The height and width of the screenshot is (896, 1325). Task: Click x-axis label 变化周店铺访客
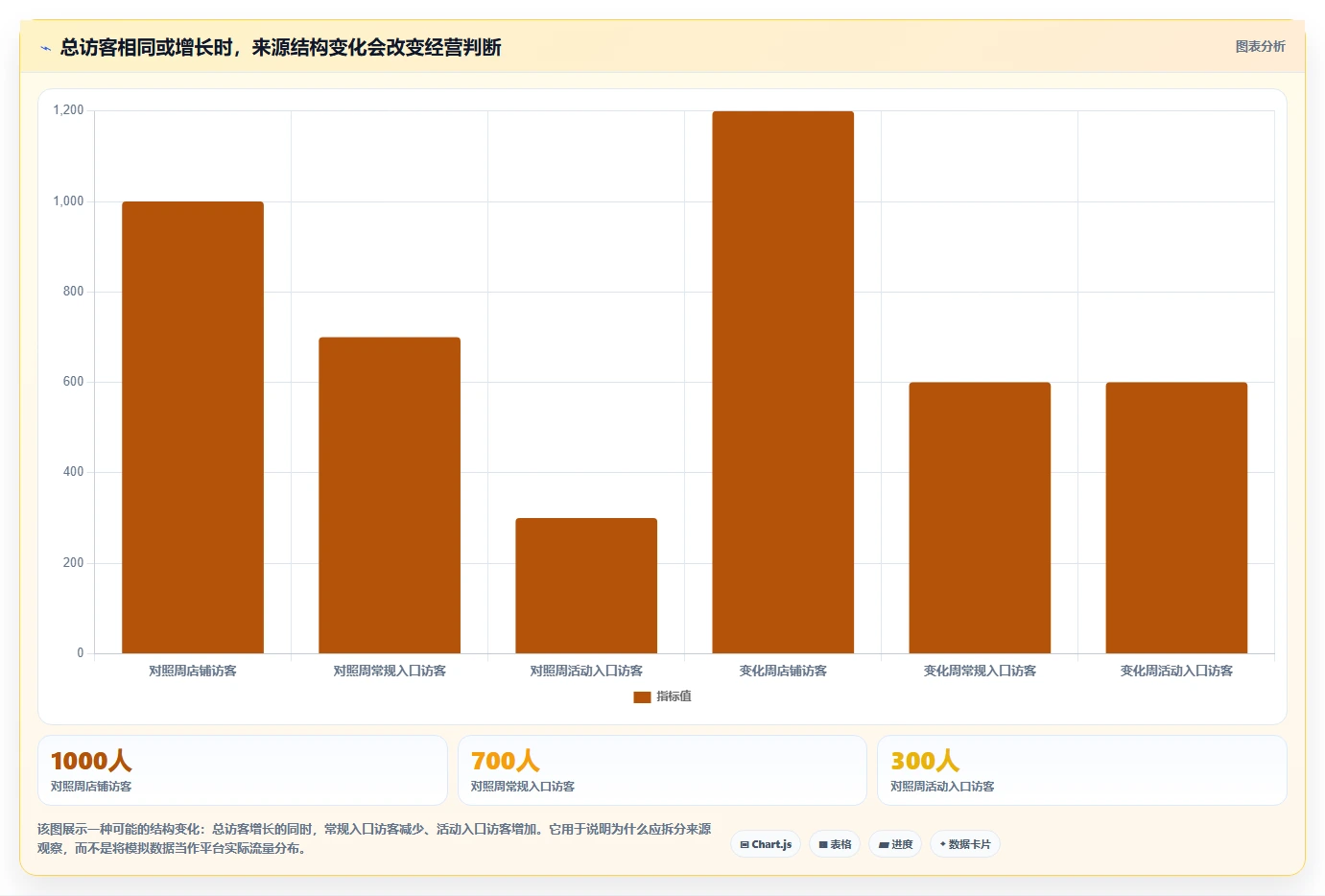click(x=783, y=671)
